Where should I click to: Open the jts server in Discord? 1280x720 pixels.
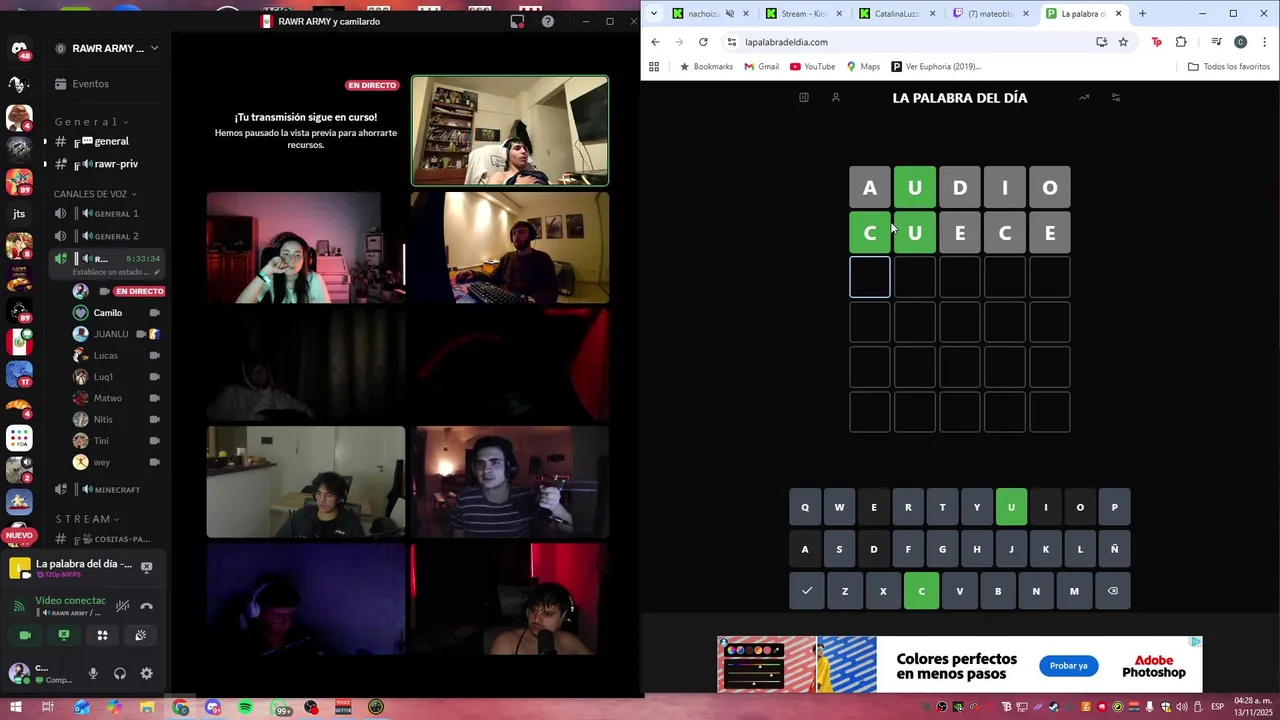(x=19, y=214)
